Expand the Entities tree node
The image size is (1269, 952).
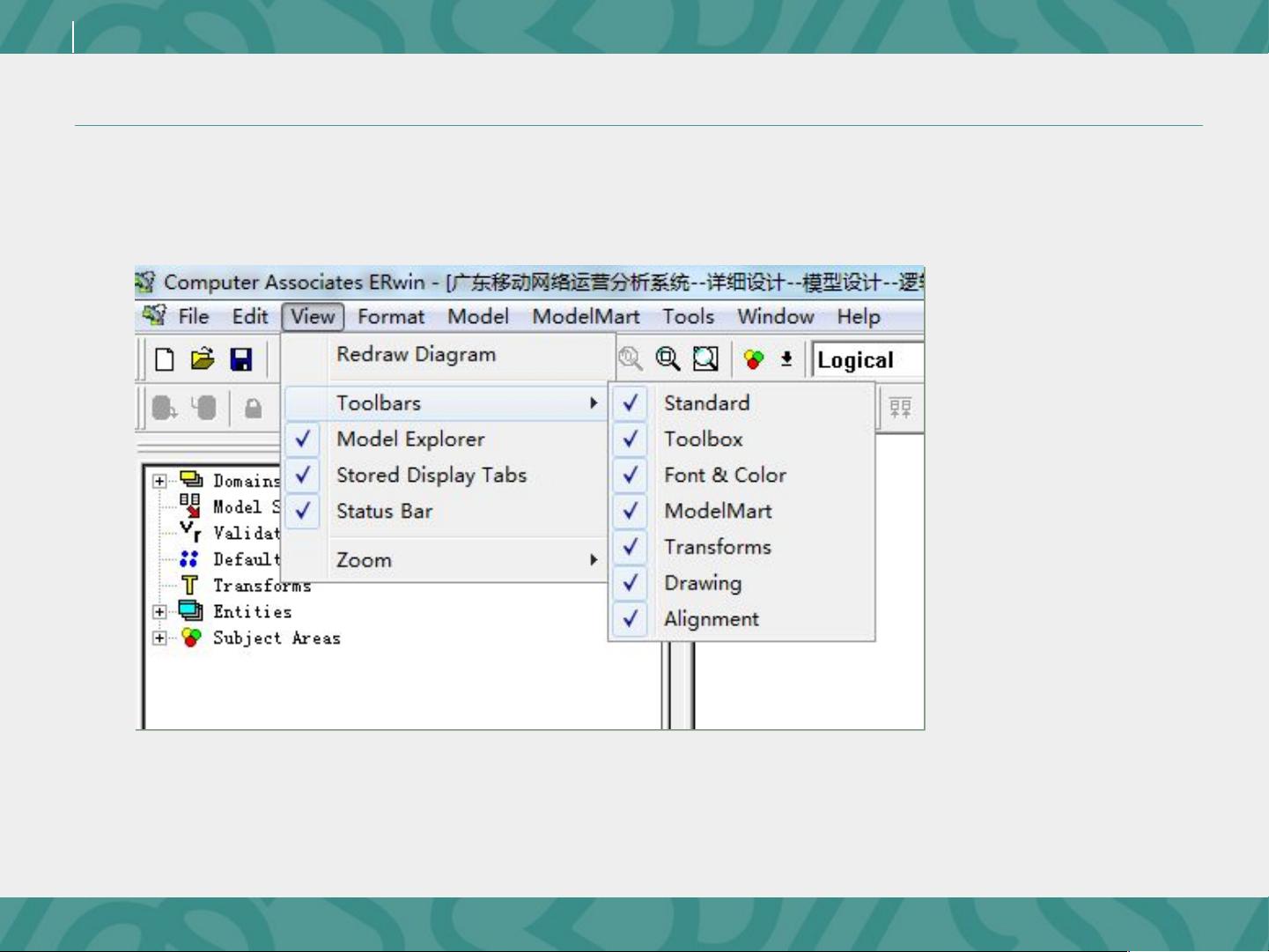159,612
